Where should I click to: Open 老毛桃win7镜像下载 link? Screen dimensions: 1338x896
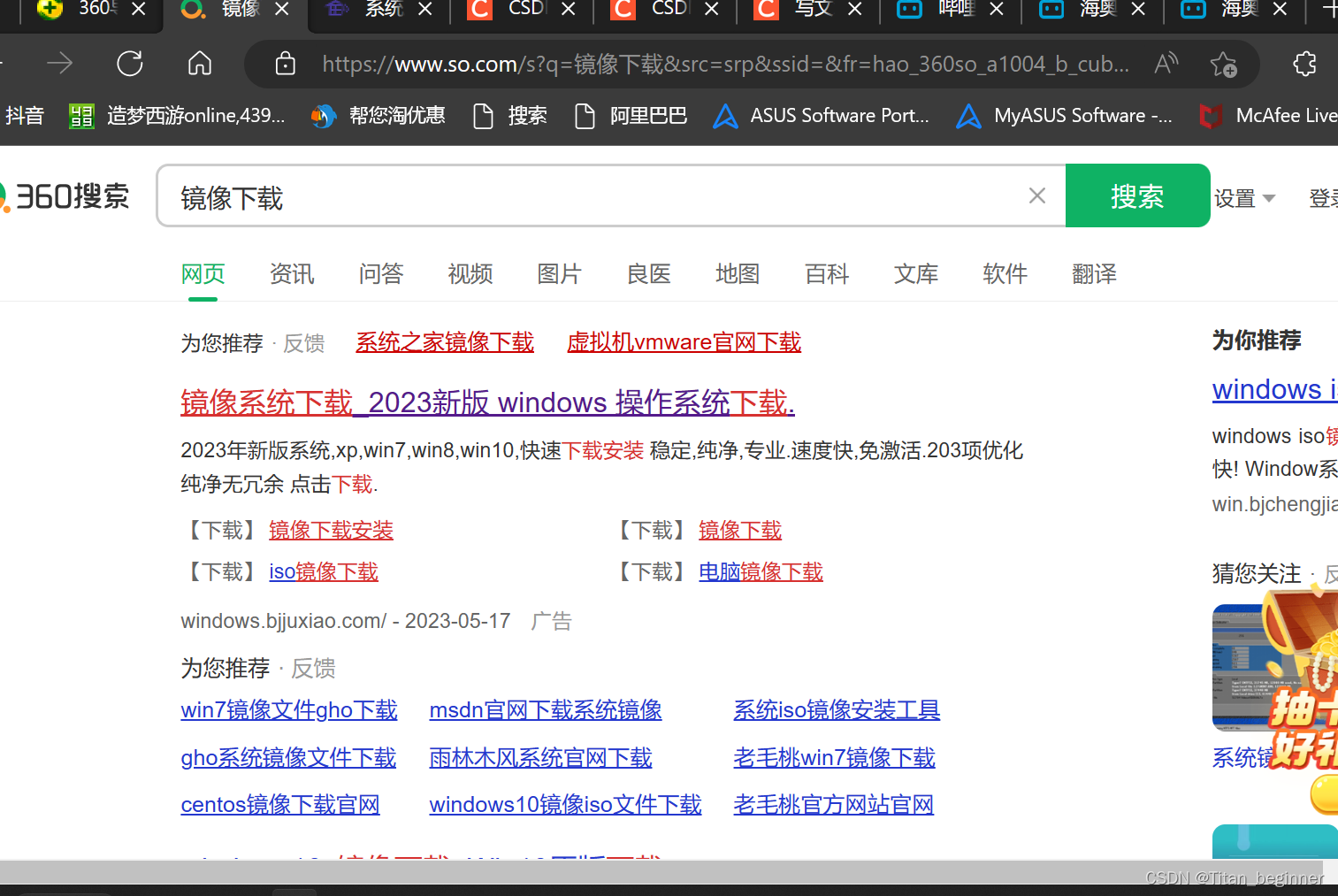[x=834, y=758]
